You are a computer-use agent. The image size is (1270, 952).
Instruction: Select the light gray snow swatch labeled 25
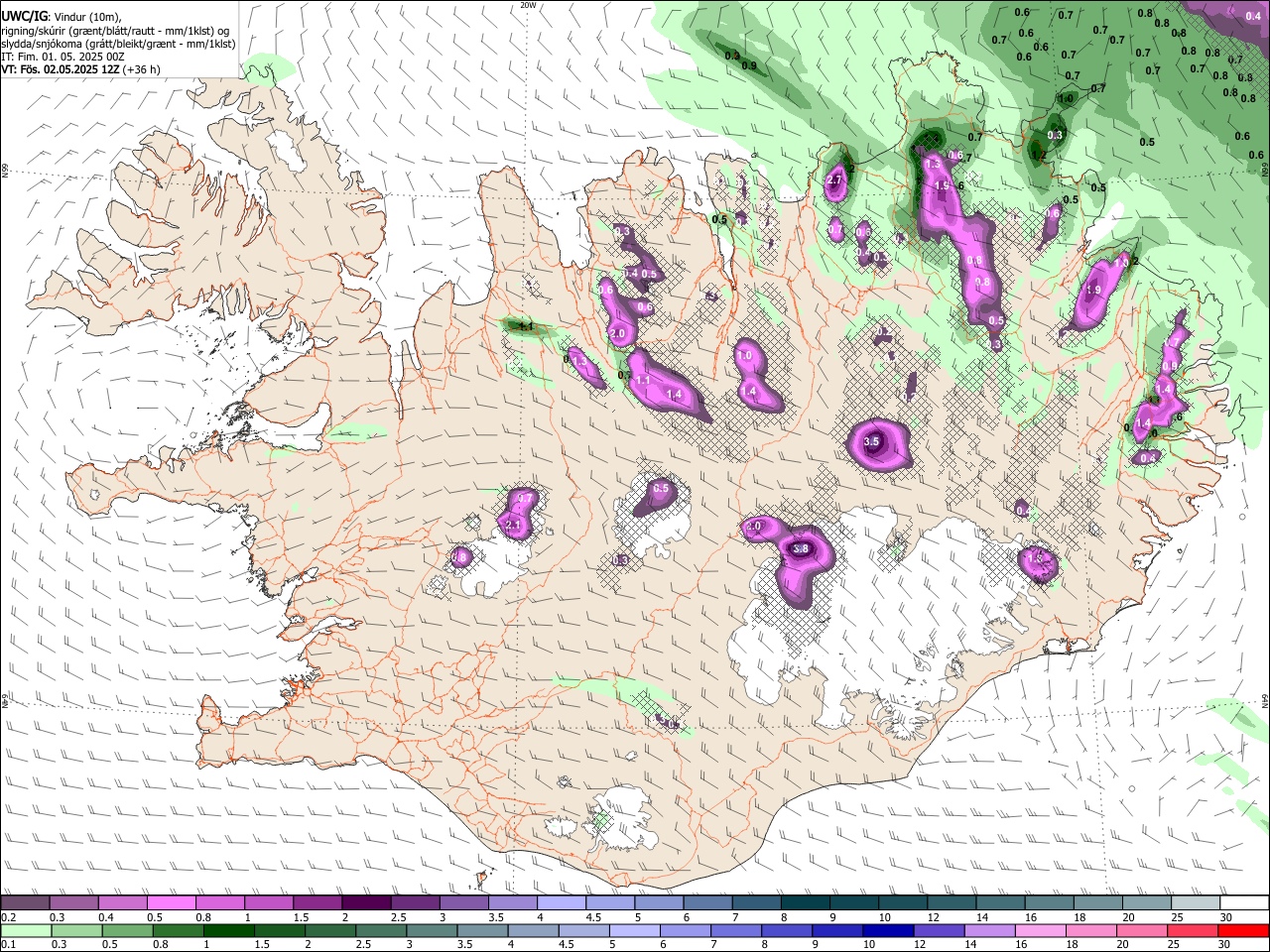point(1195,902)
